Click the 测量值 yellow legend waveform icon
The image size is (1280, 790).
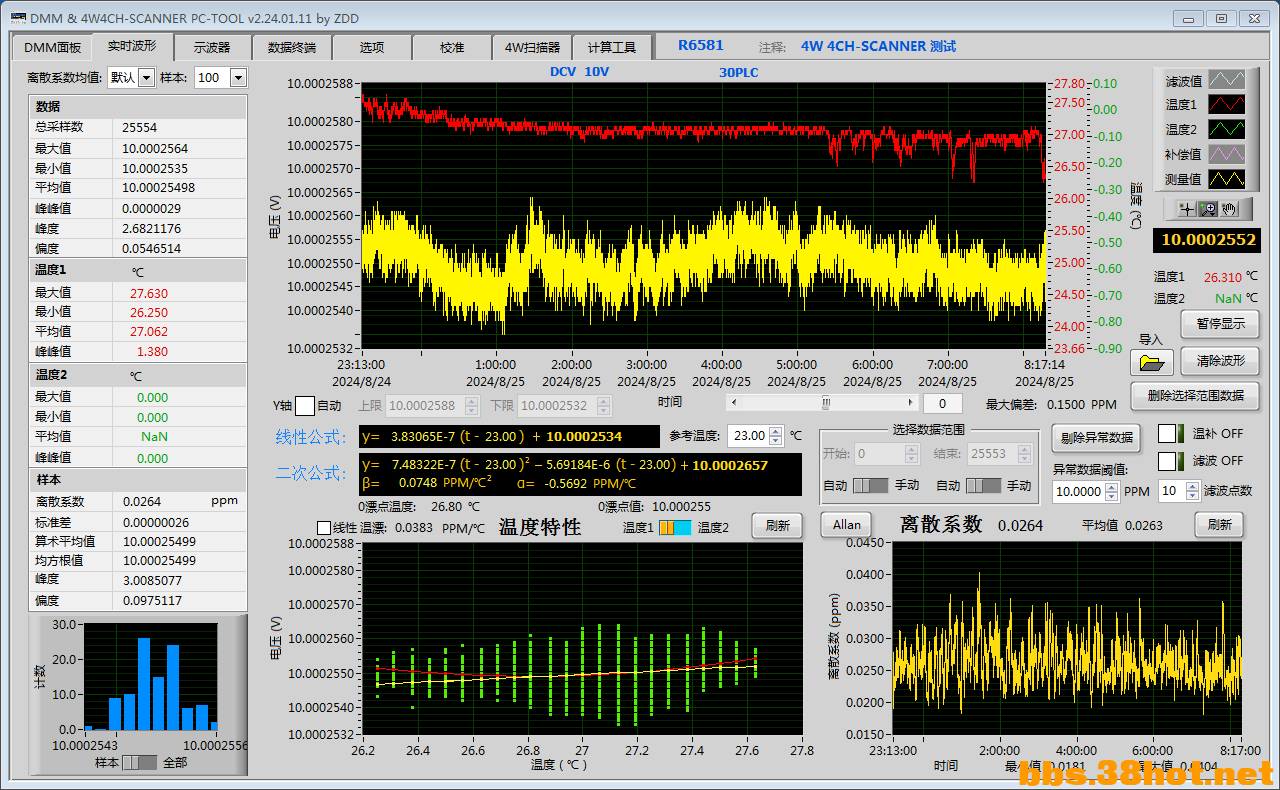click(1227, 179)
